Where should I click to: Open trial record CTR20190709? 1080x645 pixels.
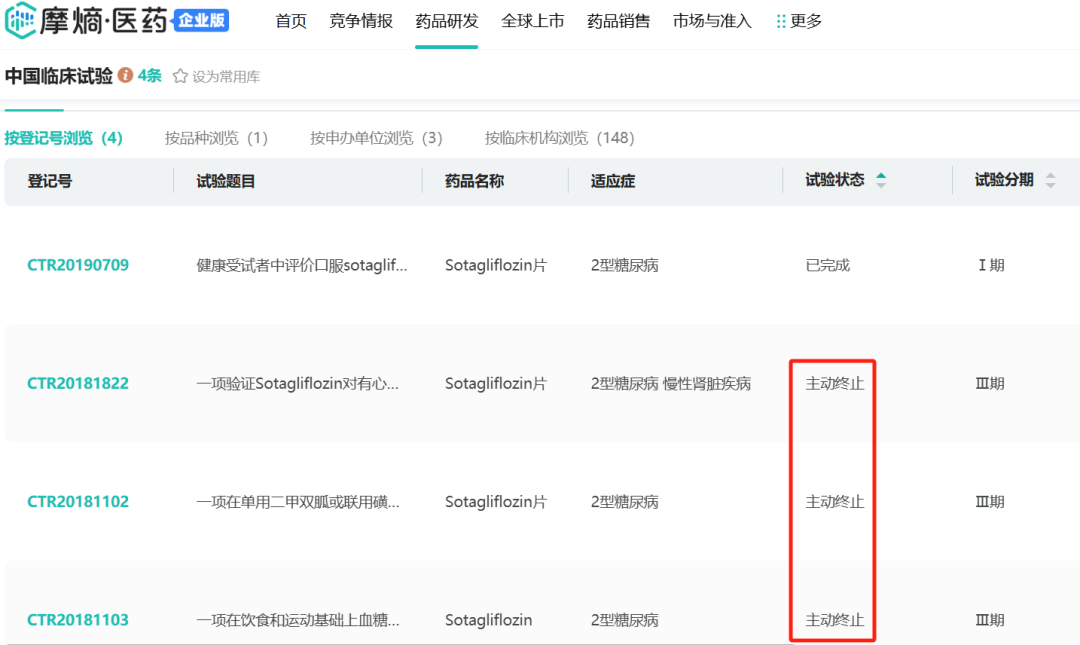78,265
